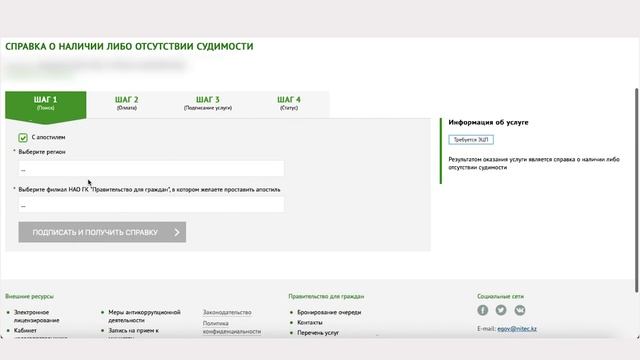Open the 'Законодательство' link
This screenshot has height=360, width=640.
[227, 312]
